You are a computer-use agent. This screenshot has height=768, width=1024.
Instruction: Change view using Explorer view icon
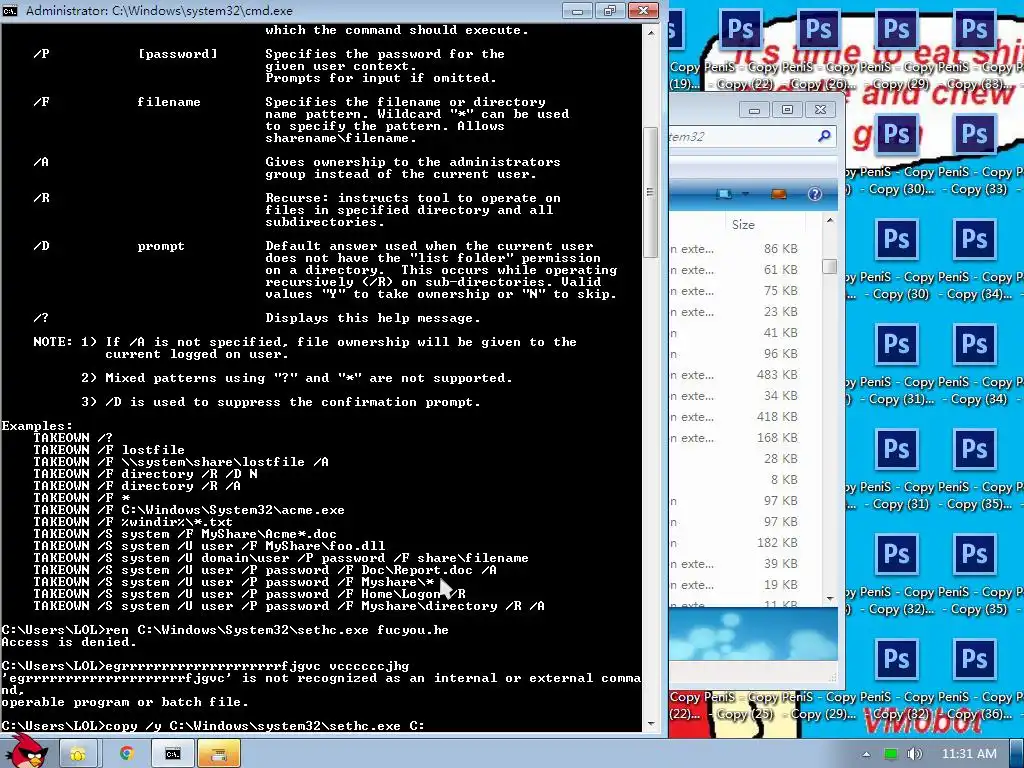click(x=724, y=194)
